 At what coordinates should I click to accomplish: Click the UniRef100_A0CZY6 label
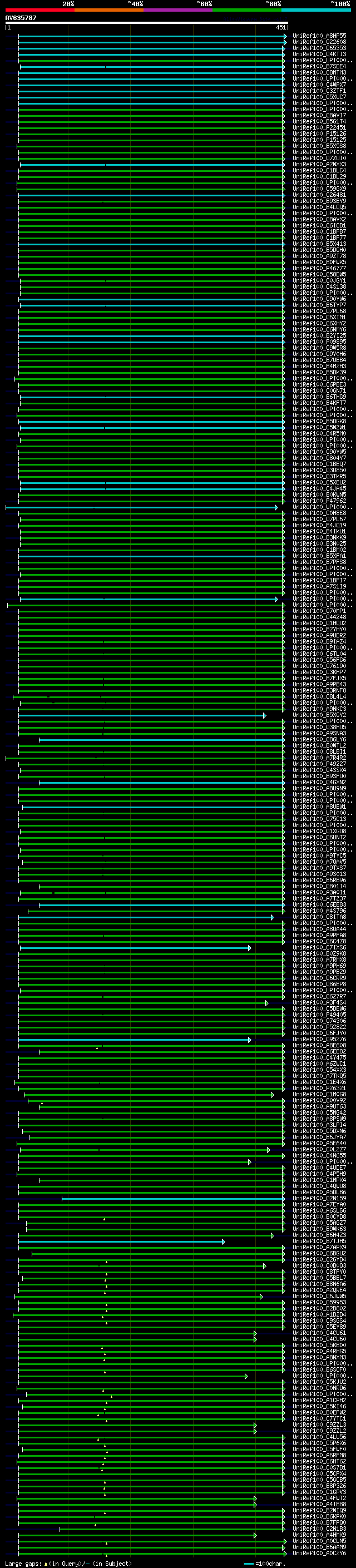tap(319, 1554)
